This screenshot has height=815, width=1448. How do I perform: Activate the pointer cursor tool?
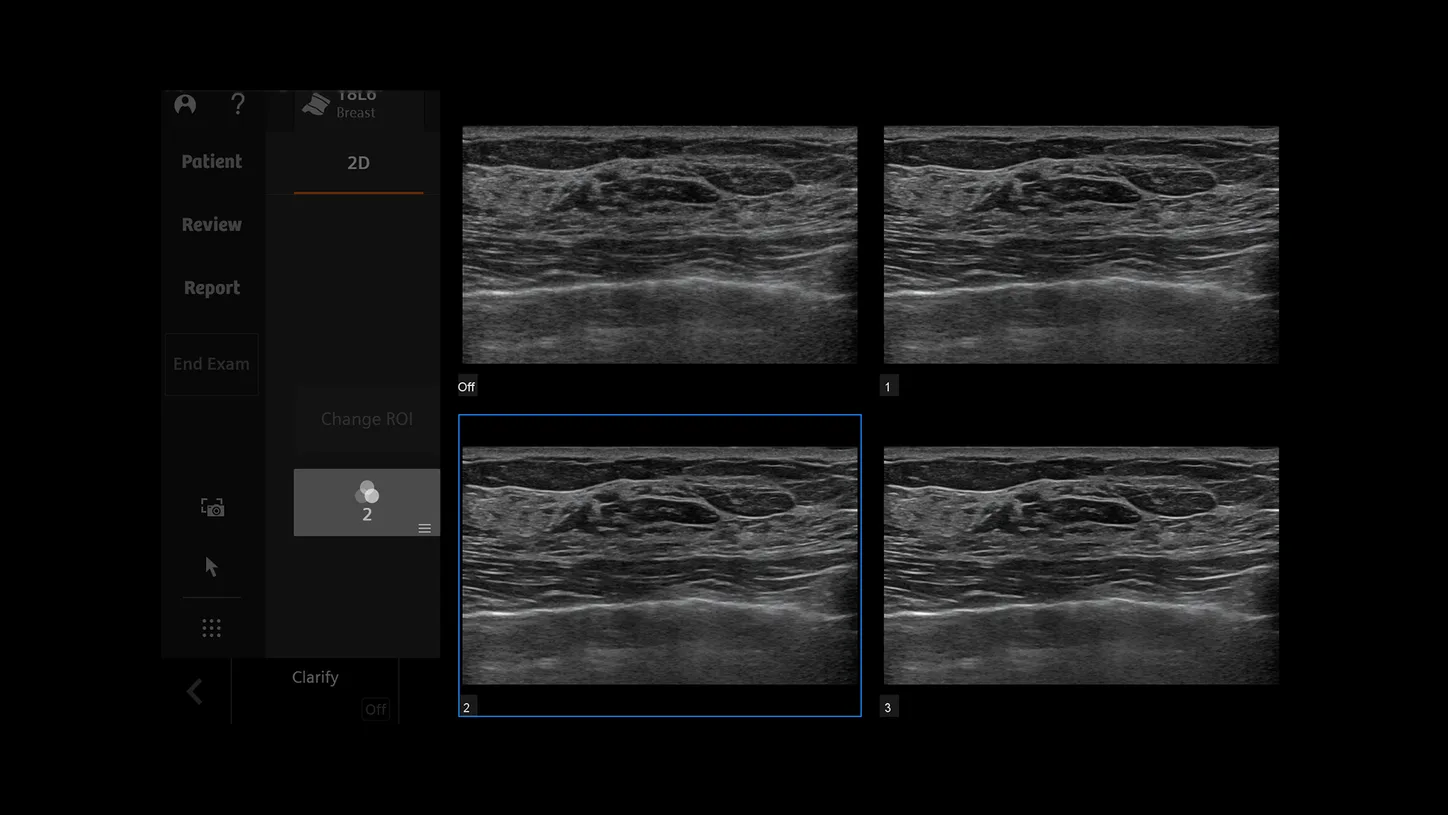tap(211, 567)
